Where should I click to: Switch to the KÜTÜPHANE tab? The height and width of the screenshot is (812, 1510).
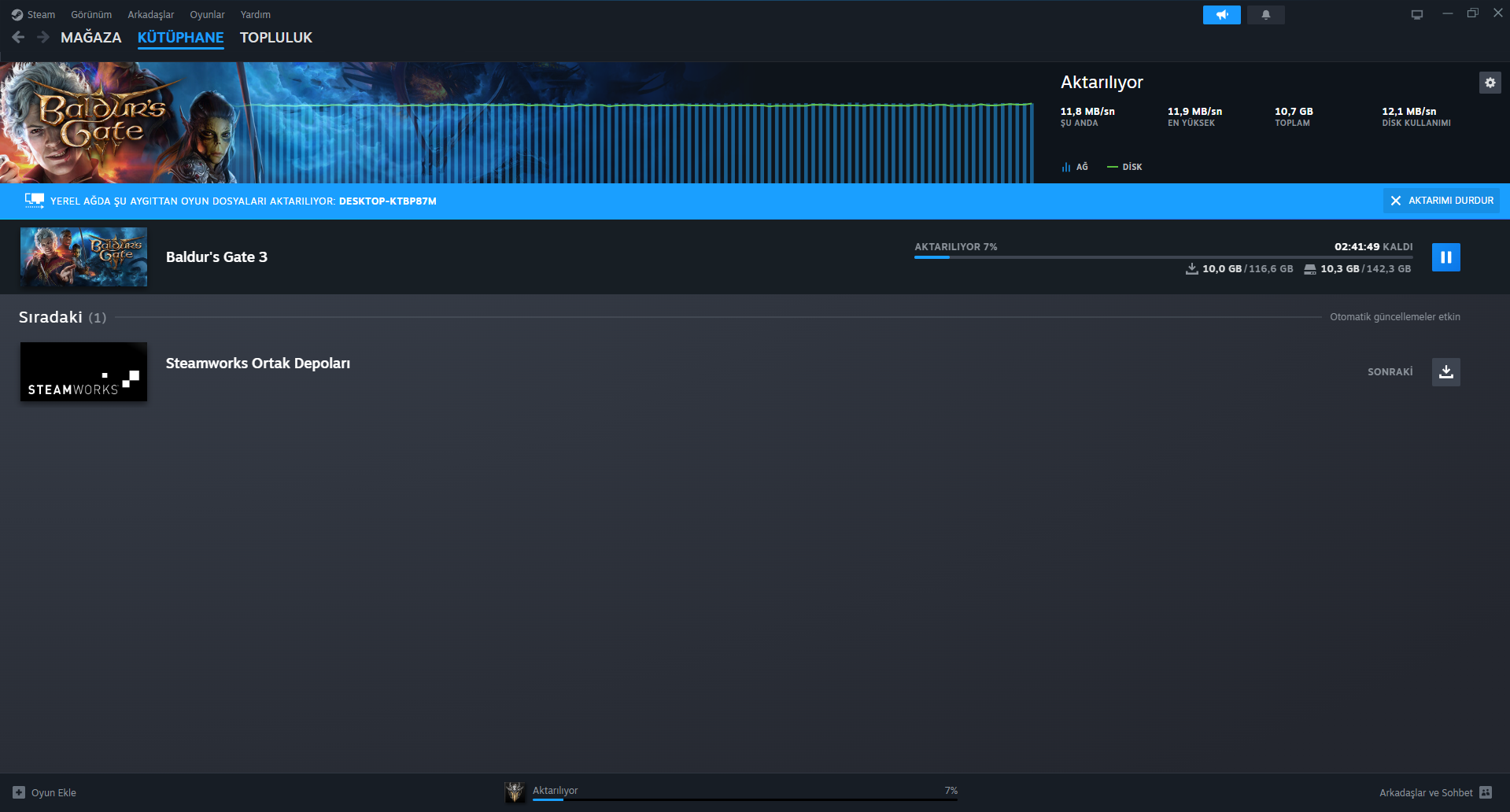180,38
